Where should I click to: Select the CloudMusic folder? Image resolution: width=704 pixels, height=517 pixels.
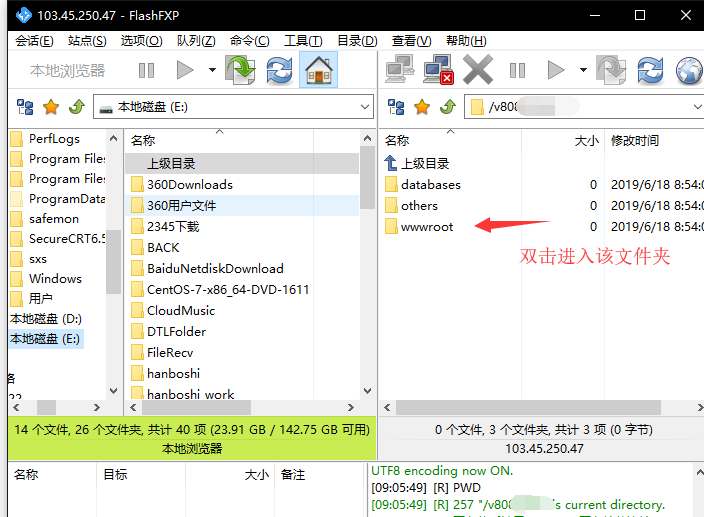click(x=181, y=311)
